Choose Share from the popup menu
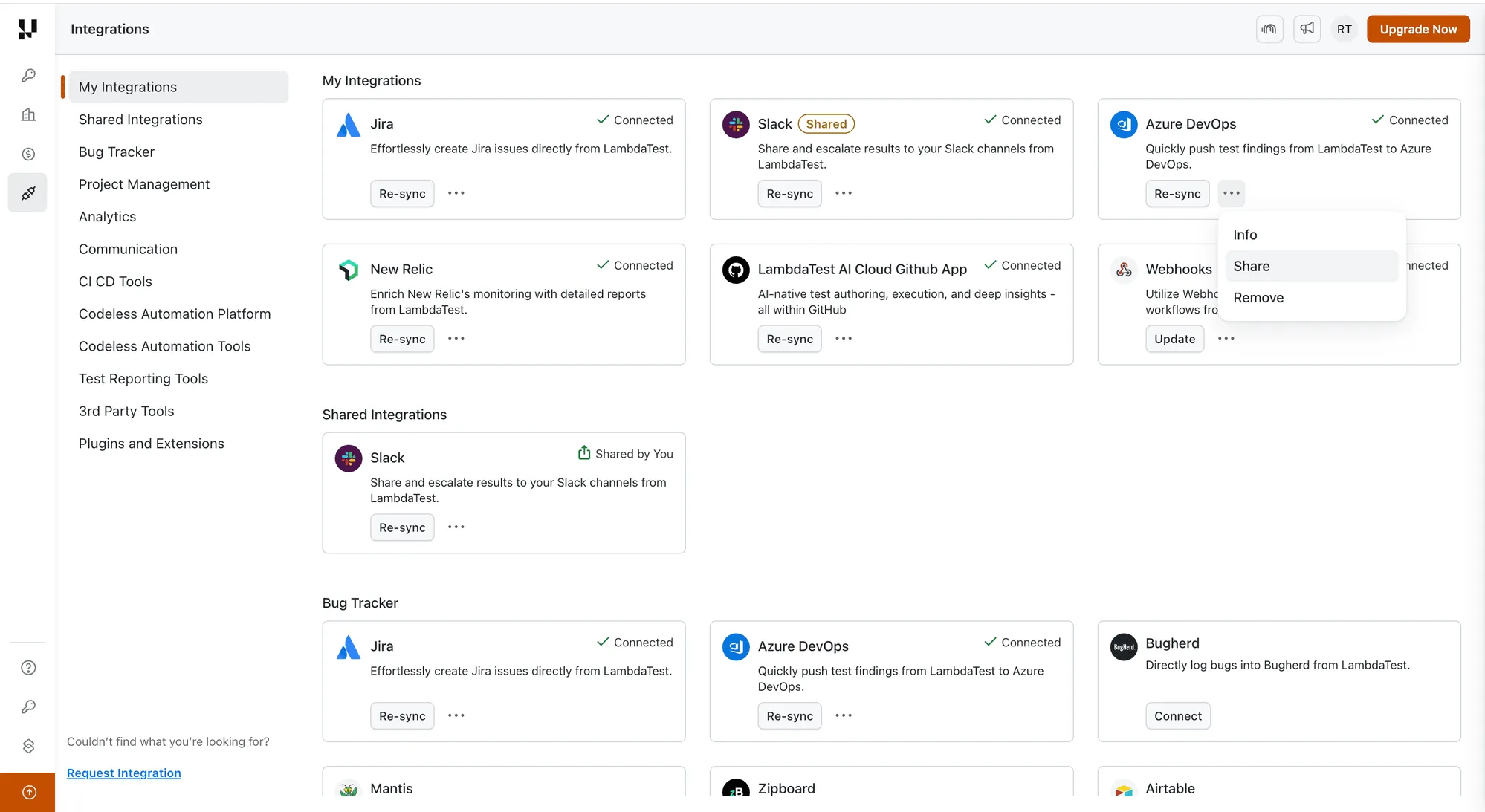Screen dimensions: 1485x812 click(x=1312, y=266)
